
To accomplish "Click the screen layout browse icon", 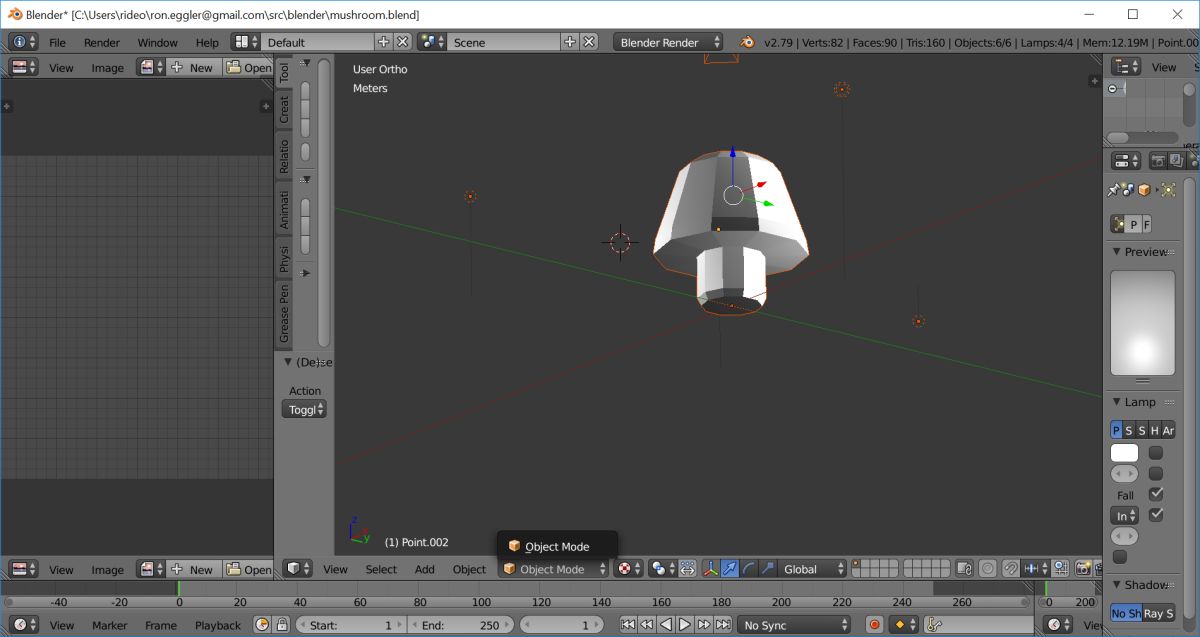I will pos(245,42).
